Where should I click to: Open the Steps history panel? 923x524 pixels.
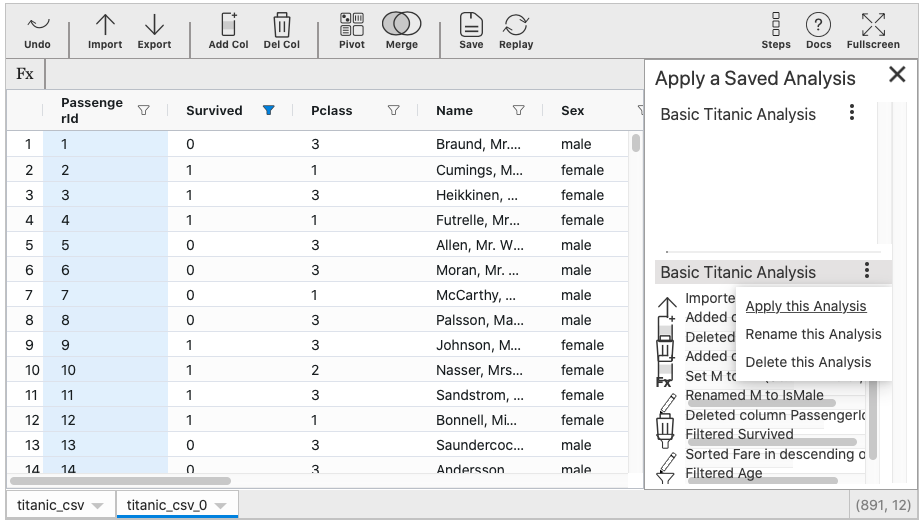(x=776, y=30)
